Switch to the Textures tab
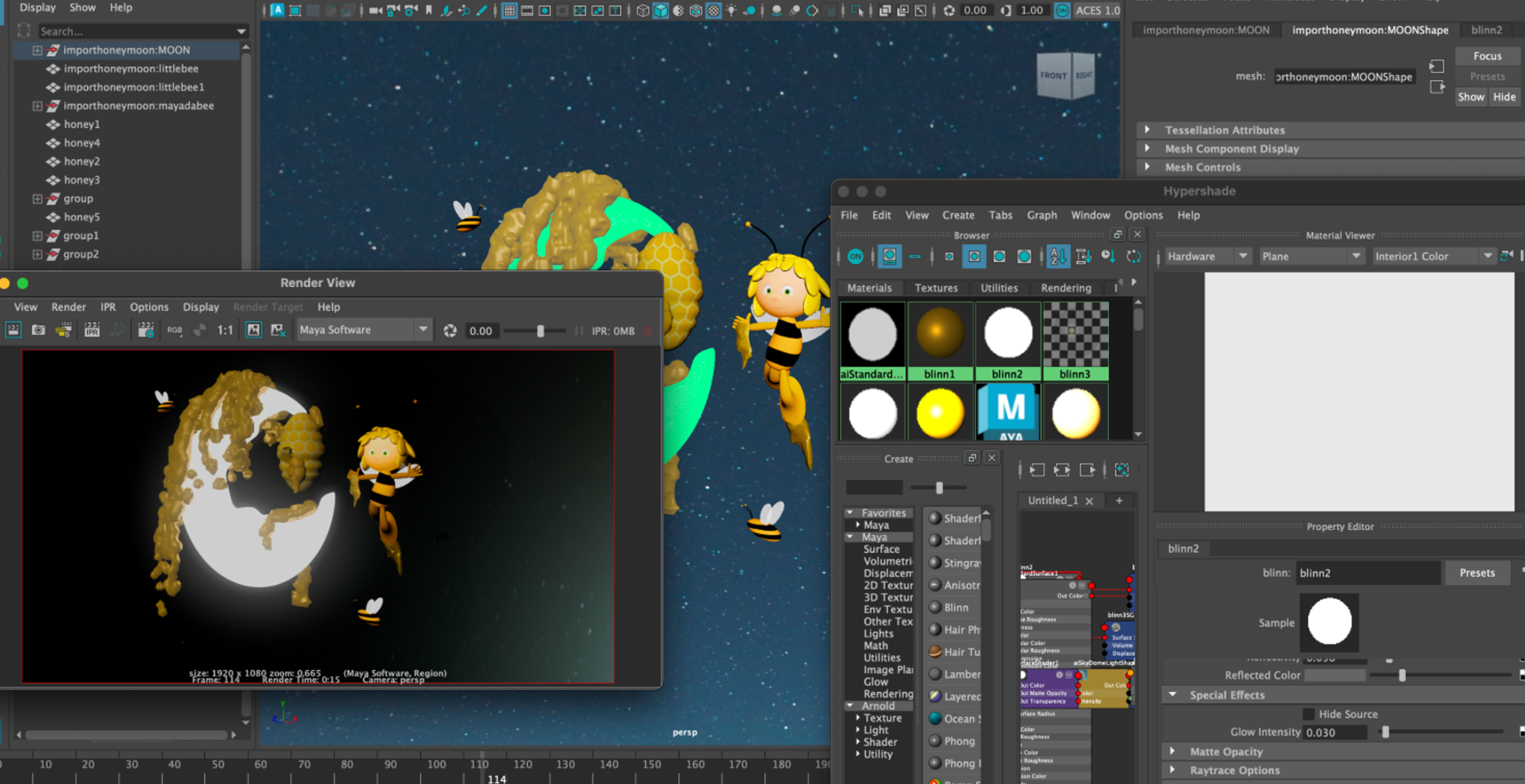Screen dimensions: 1525x784 (936, 288)
